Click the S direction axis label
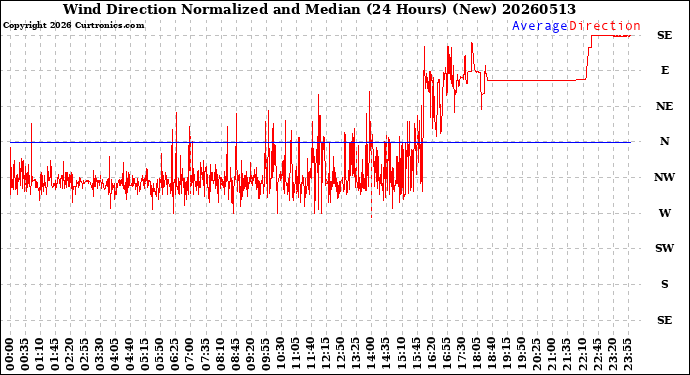Viewport: 690px width, 375px height. (664, 284)
